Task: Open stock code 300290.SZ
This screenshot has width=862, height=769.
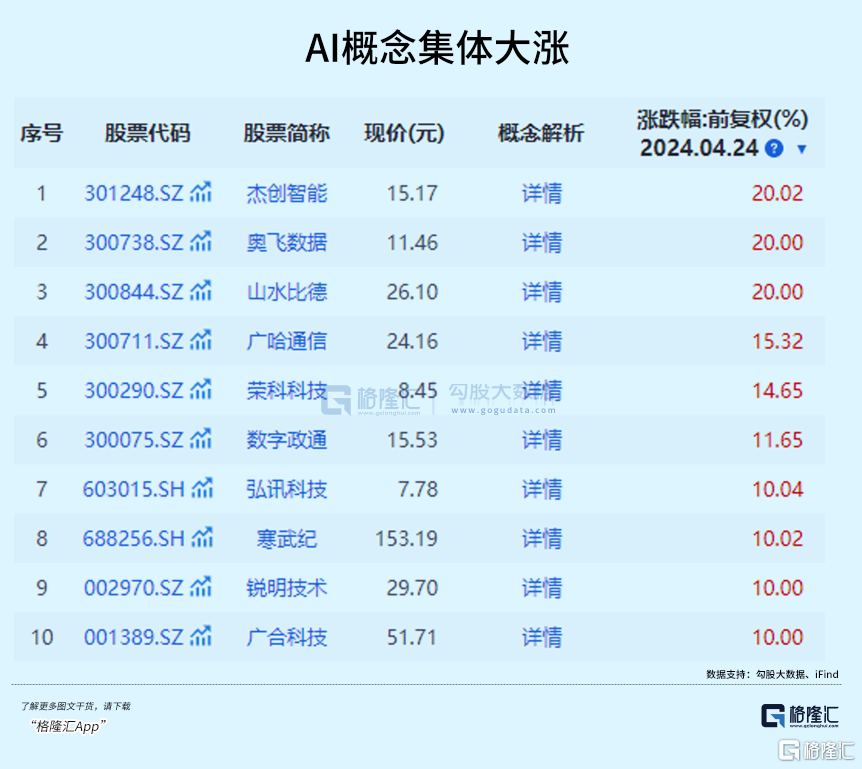Action: pyautogui.click(x=133, y=390)
